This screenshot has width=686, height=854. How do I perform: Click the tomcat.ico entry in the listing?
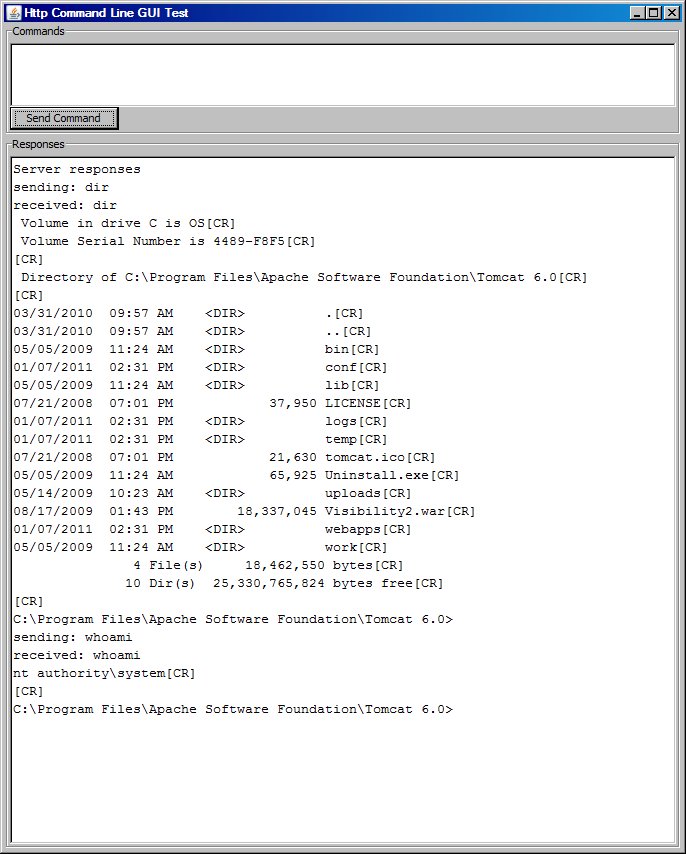pyautogui.click(x=365, y=457)
